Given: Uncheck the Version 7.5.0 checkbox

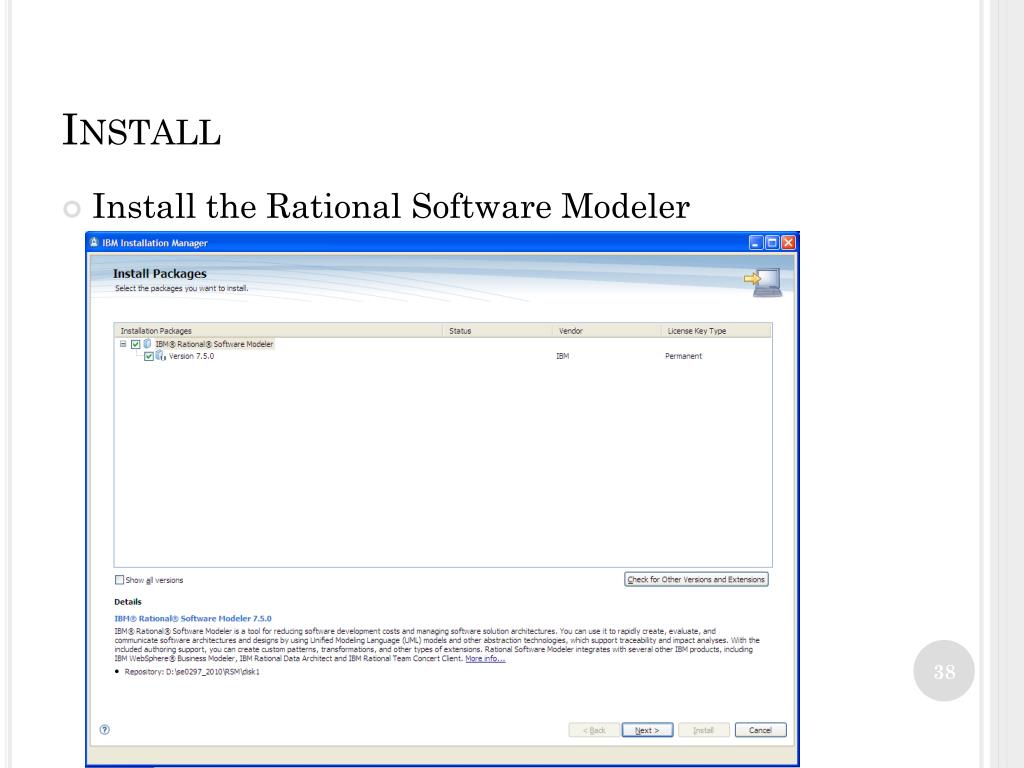Looking at the screenshot, I should point(149,357).
